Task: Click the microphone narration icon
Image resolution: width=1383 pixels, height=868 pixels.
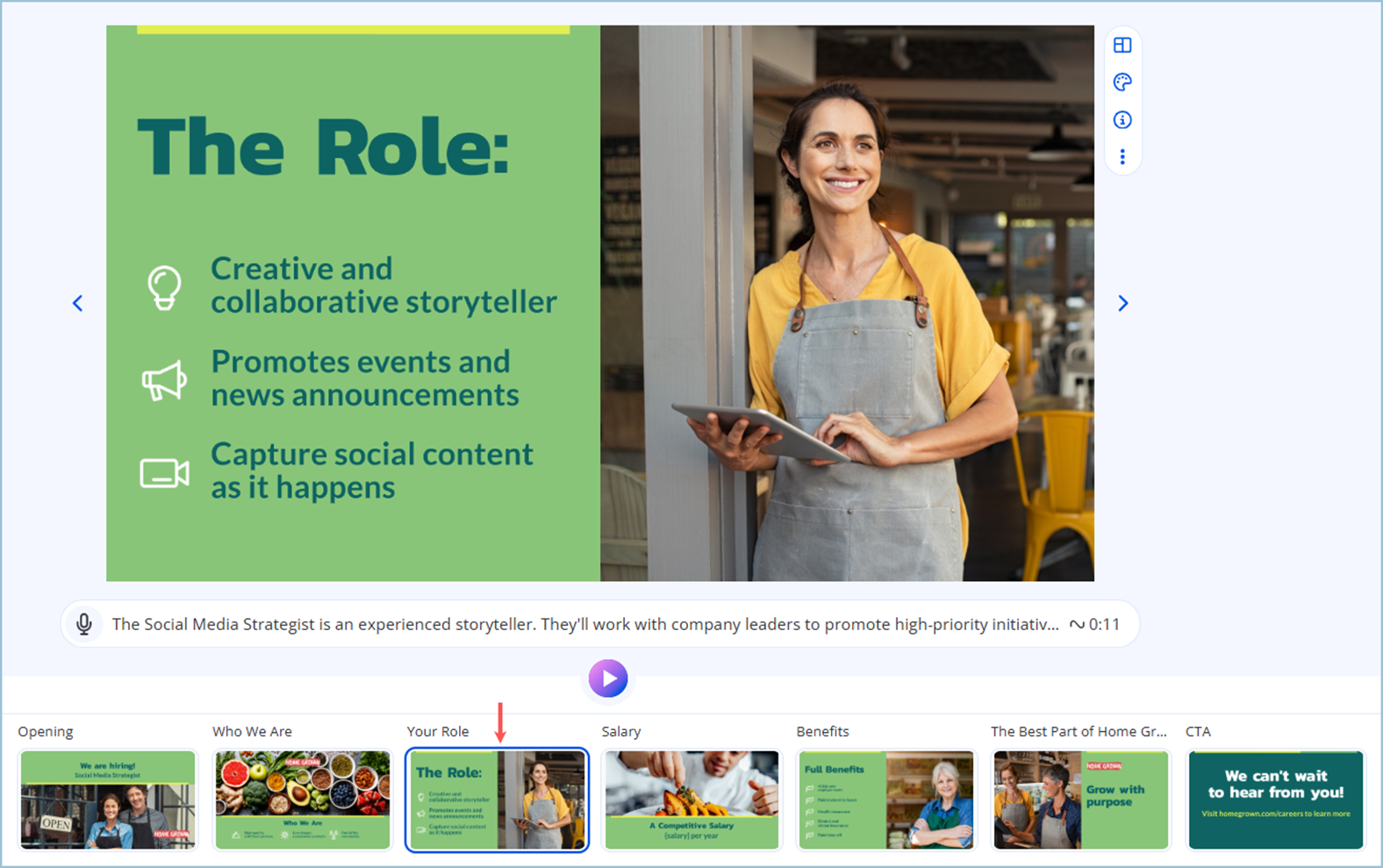Action: pos(84,624)
